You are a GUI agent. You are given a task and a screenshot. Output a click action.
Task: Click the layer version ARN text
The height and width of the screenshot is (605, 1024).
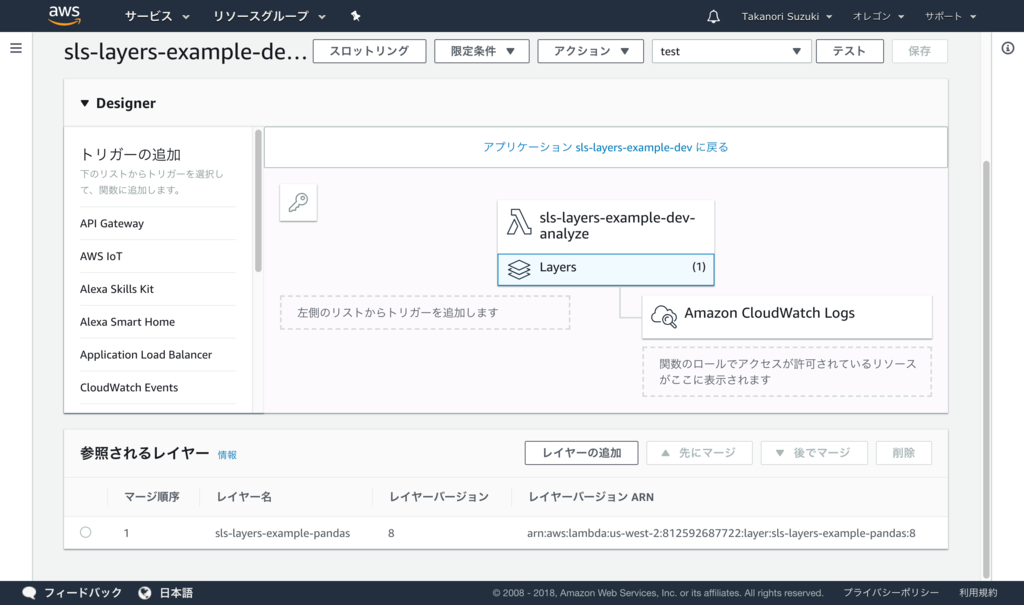(721, 533)
